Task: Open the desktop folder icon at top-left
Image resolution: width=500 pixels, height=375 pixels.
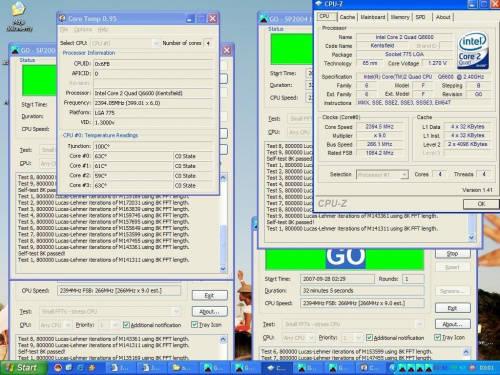Action: click(19, 9)
